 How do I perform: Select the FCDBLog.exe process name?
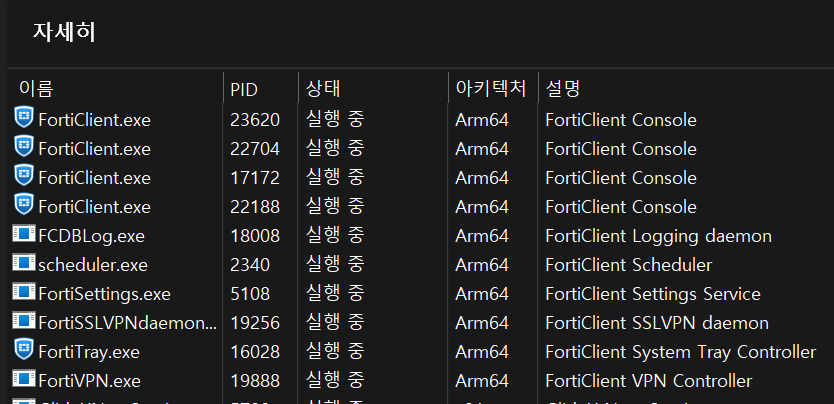pyautogui.click(x=91, y=236)
